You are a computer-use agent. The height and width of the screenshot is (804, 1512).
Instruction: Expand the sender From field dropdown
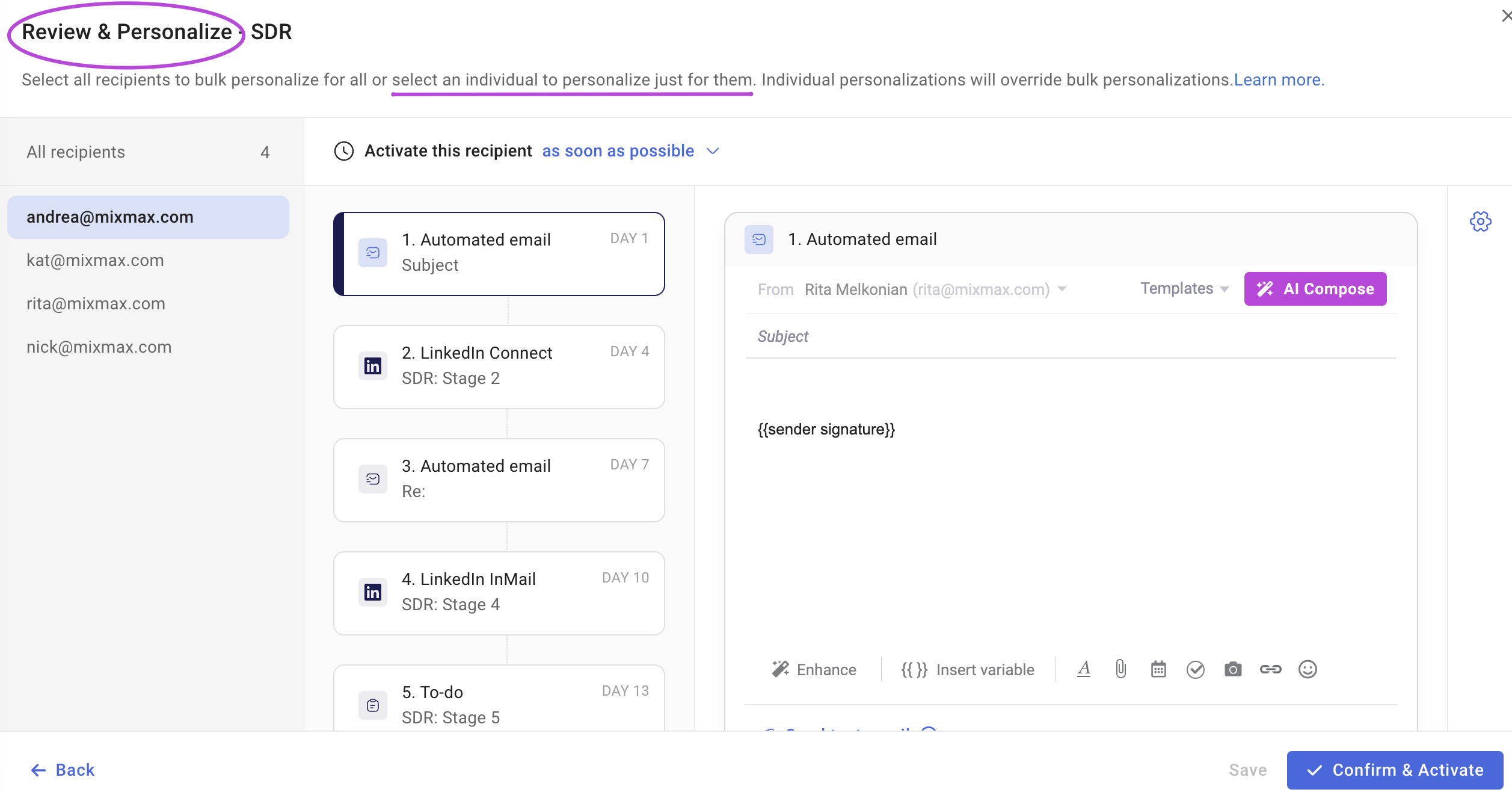tap(1063, 289)
